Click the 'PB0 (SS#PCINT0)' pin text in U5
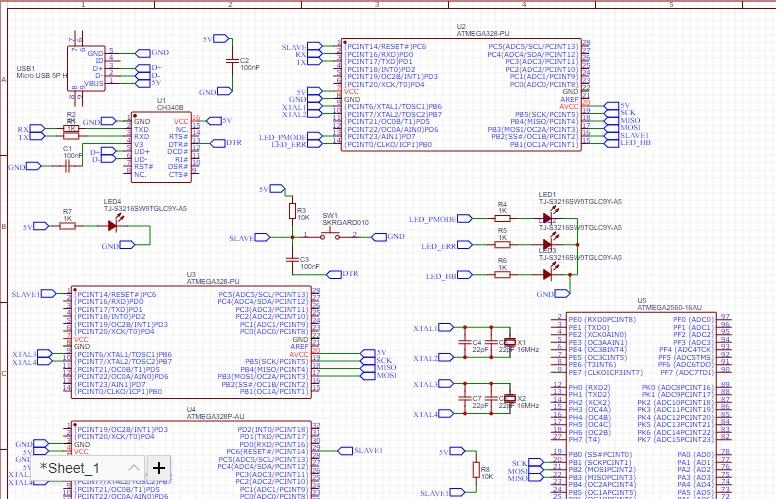This screenshot has width=776, height=499. click(600, 454)
